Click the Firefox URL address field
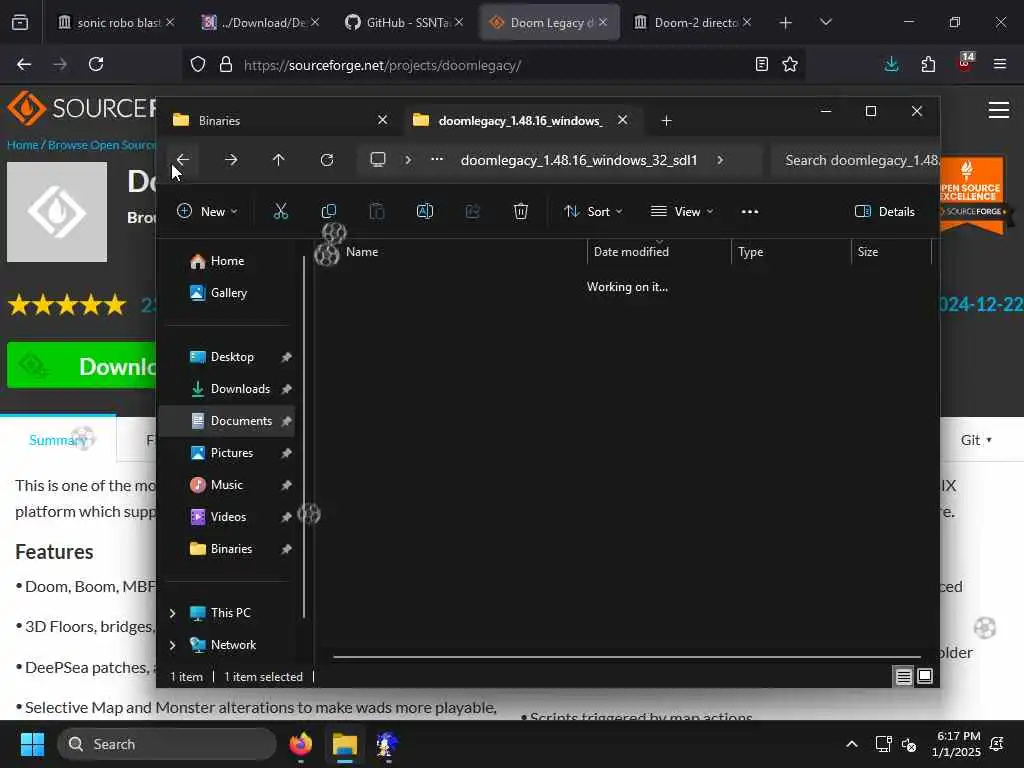 495,65
